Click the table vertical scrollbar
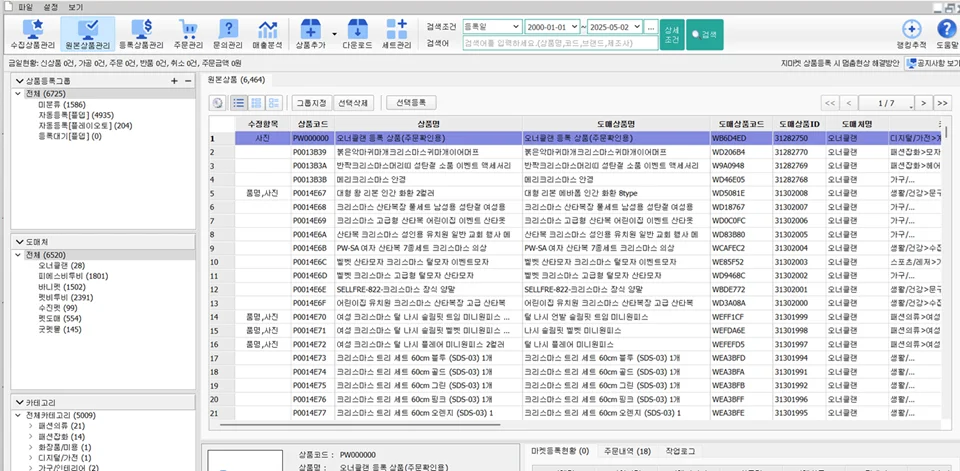960x471 pixels. (x=945, y=132)
